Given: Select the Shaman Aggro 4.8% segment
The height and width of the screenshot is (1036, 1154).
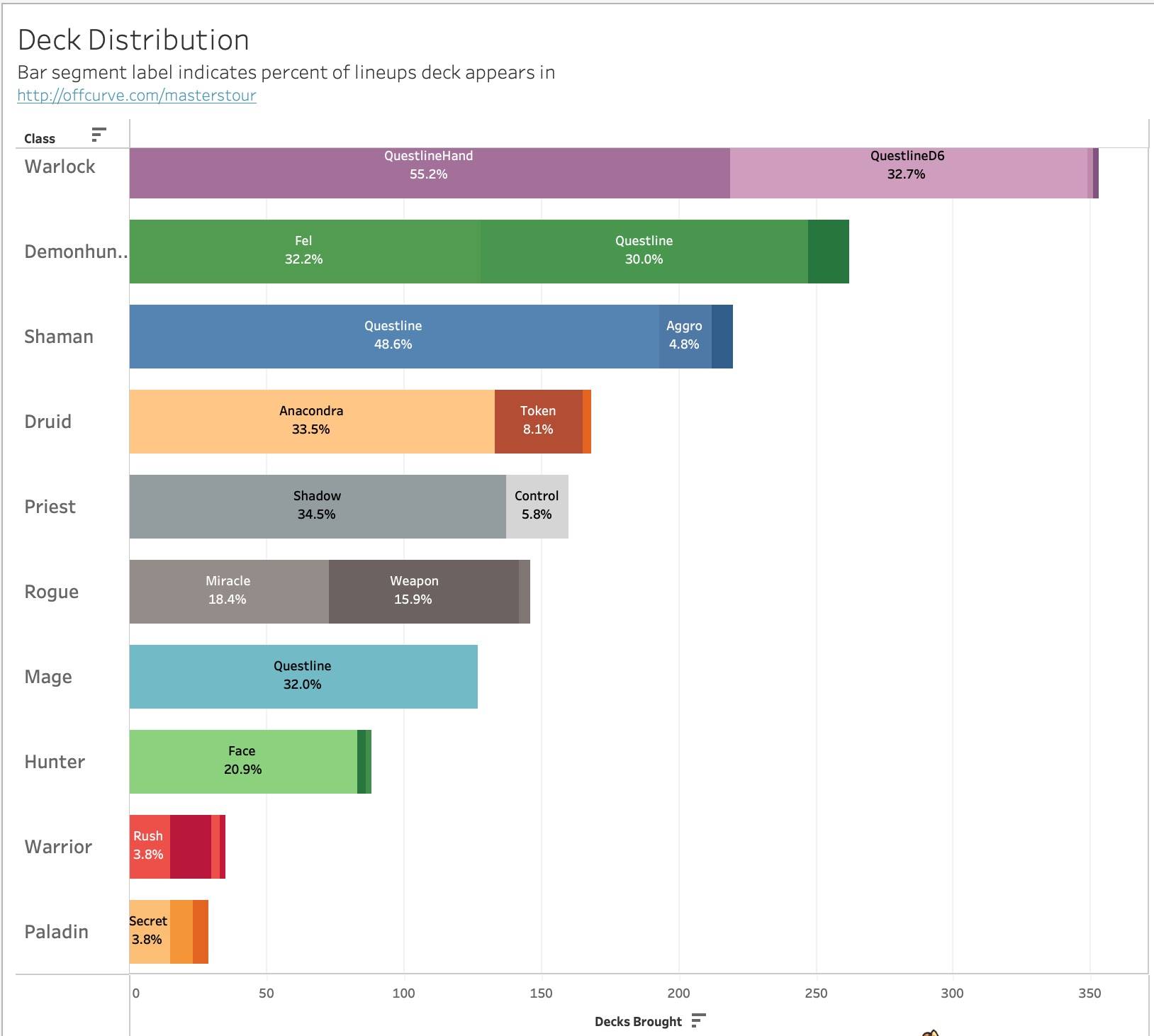Looking at the screenshot, I should tap(684, 337).
